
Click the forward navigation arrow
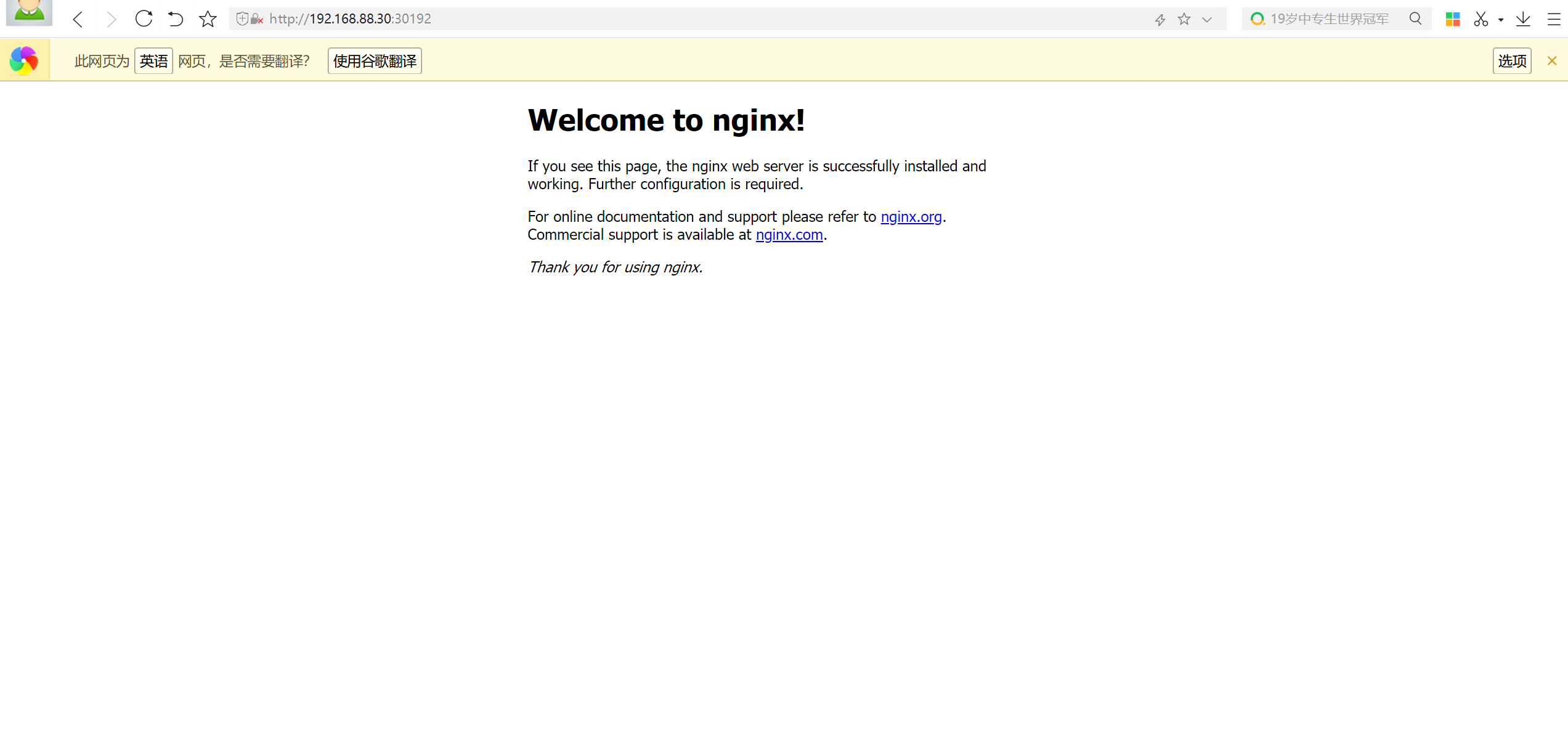111,19
